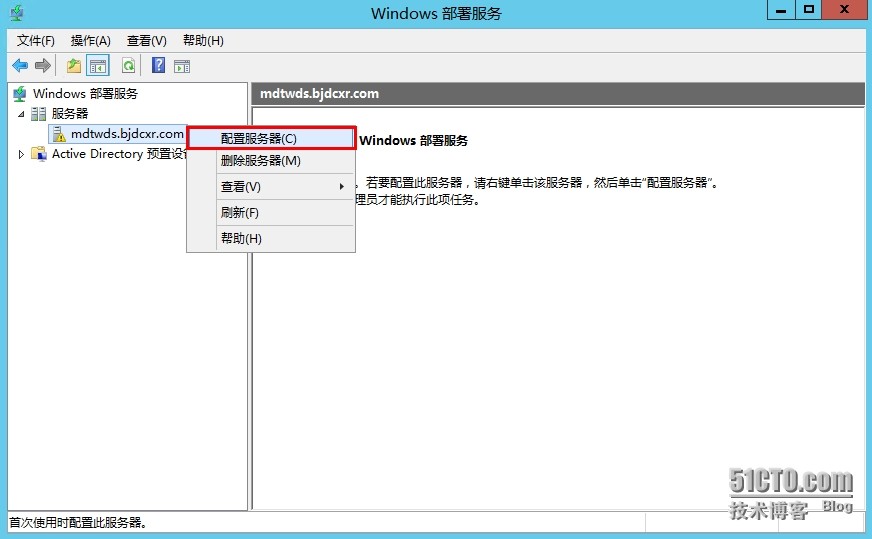Select the Windows 部署服务 tree root label

pyautogui.click(x=85, y=93)
